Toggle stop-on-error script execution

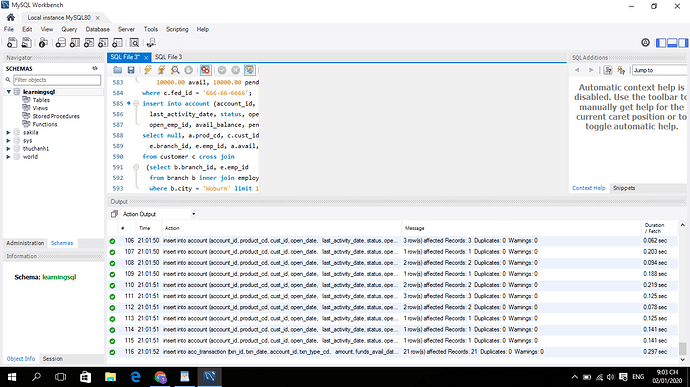point(206,70)
